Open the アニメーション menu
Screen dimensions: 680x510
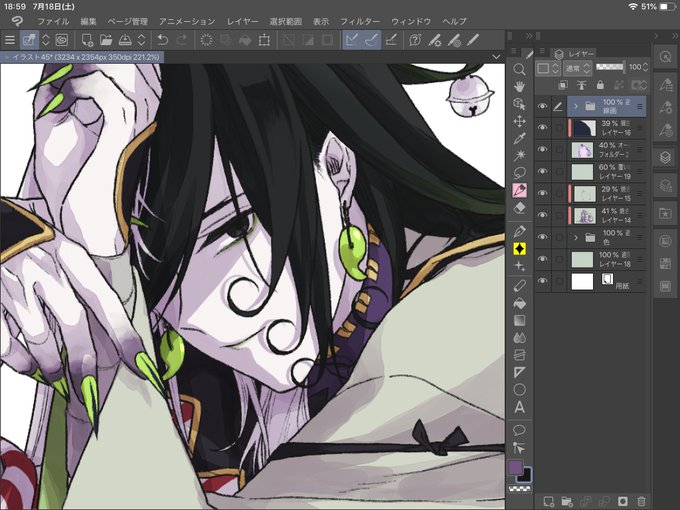pyautogui.click(x=187, y=21)
